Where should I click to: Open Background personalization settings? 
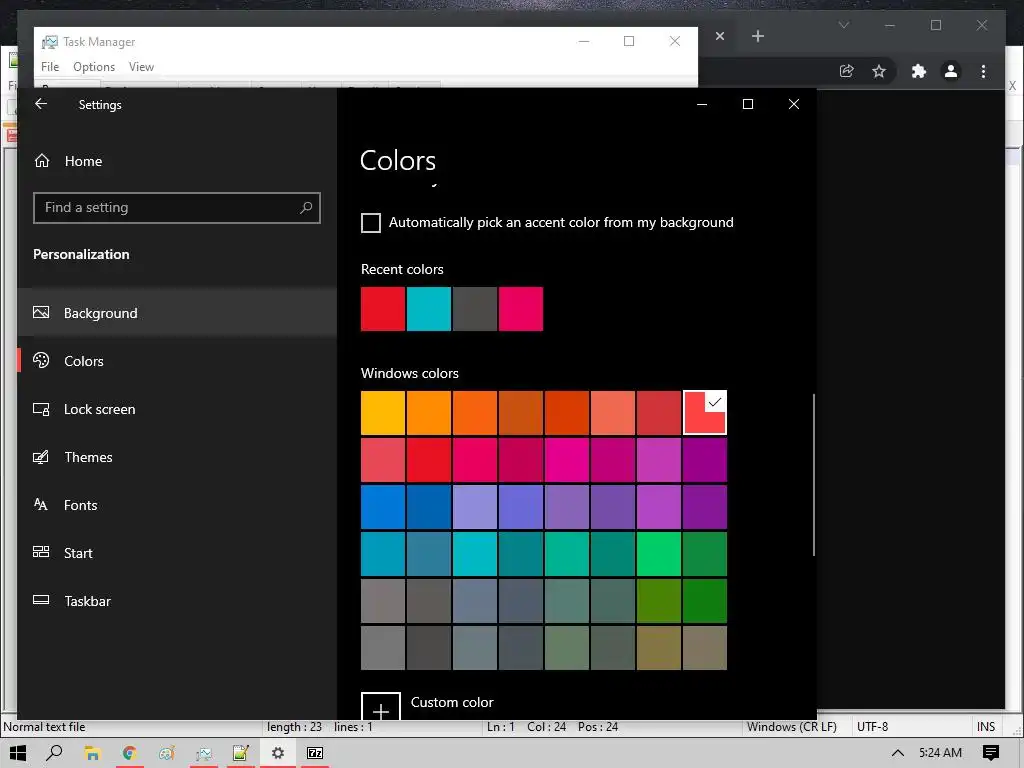click(177, 313)
